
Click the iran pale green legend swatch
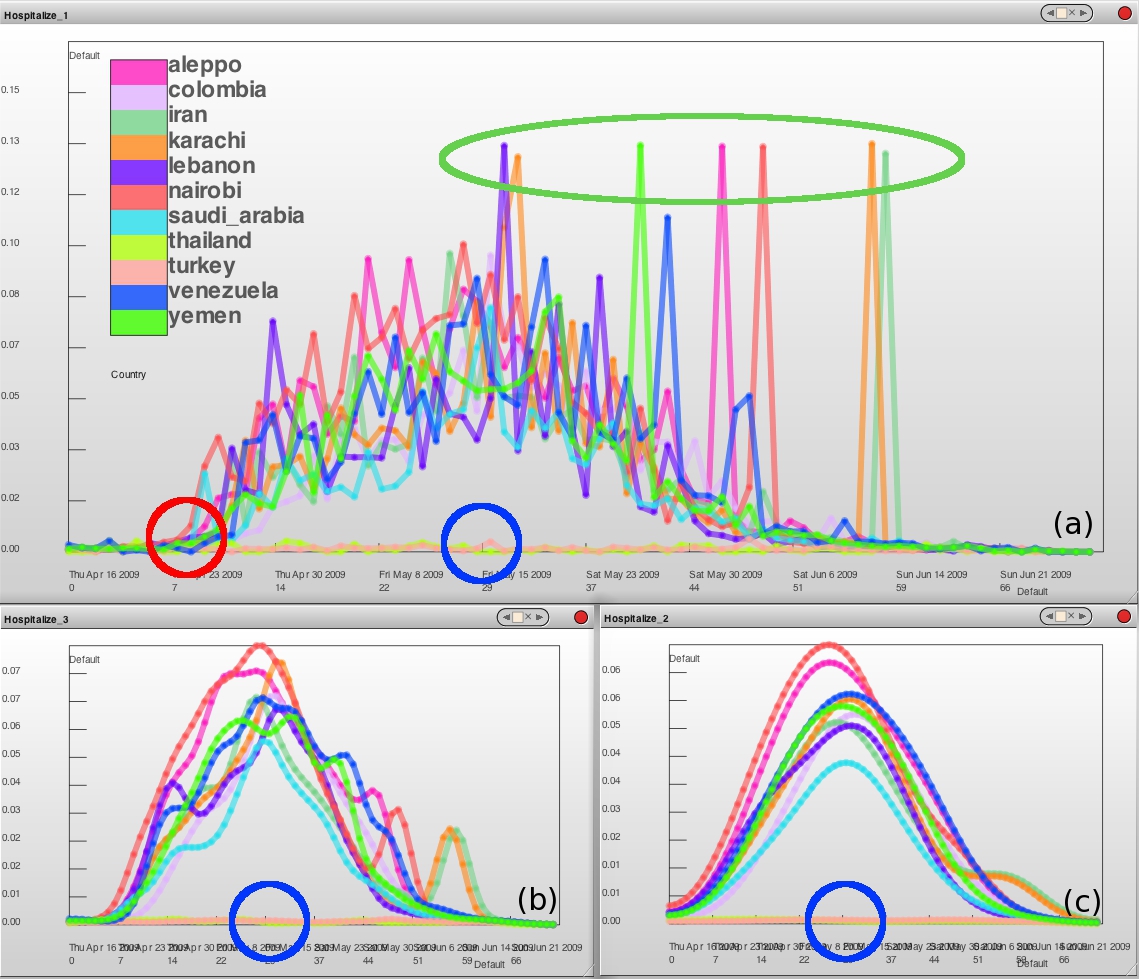pos(139,122)
